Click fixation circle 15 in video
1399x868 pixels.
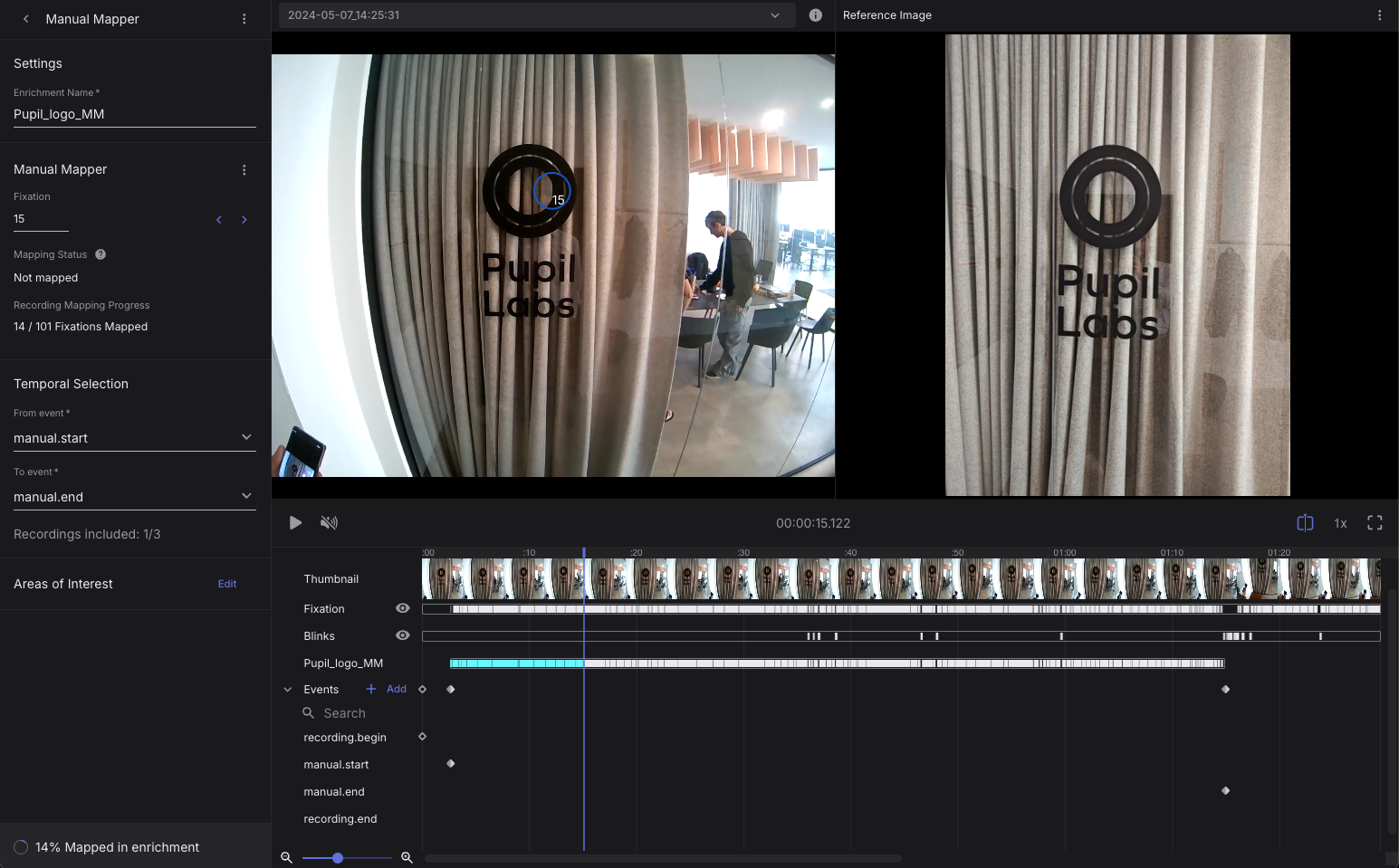551,191
